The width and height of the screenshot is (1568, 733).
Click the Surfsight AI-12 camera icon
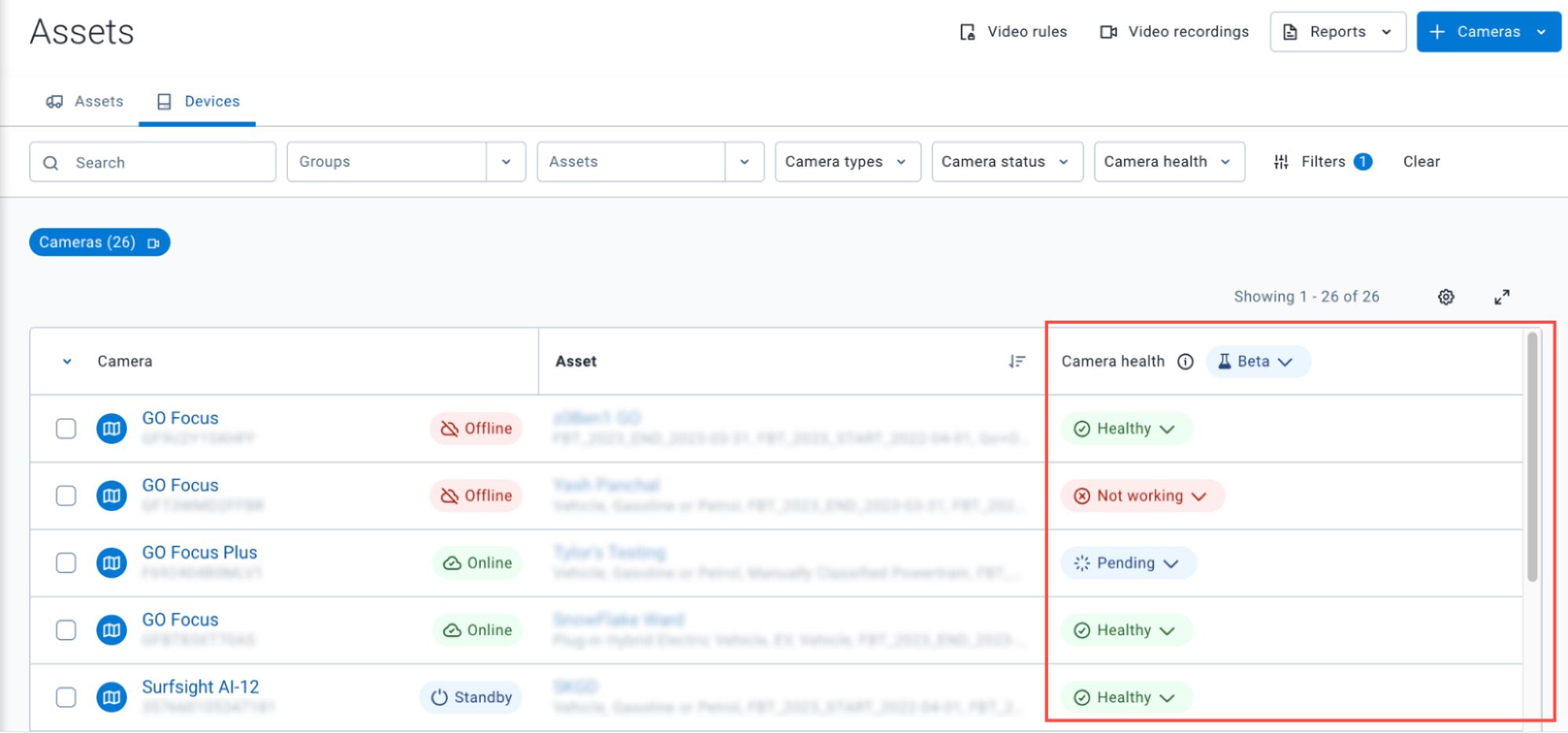click(x=111, y=697)
